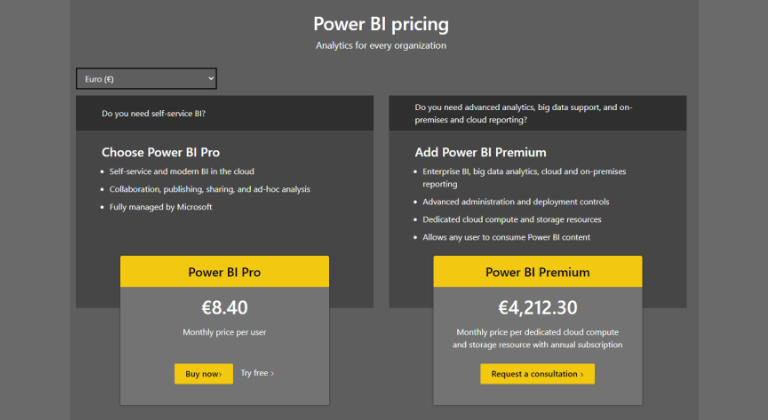The width and height of the screenshot is (768, 420).
Task: Open the Euro (€) currency dropdown
Action: click(146, 78)
